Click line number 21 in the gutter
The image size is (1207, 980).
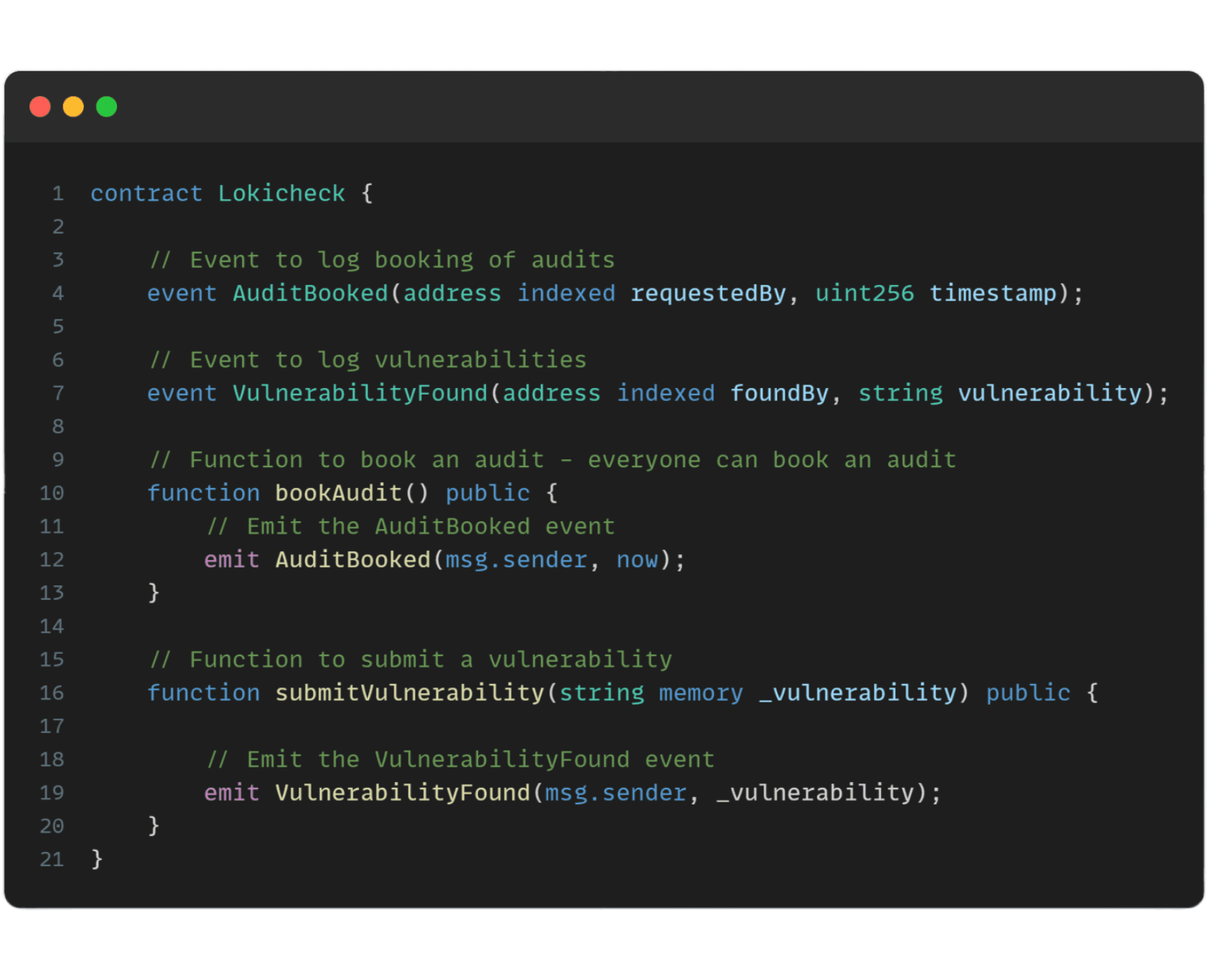pos(52,859)
